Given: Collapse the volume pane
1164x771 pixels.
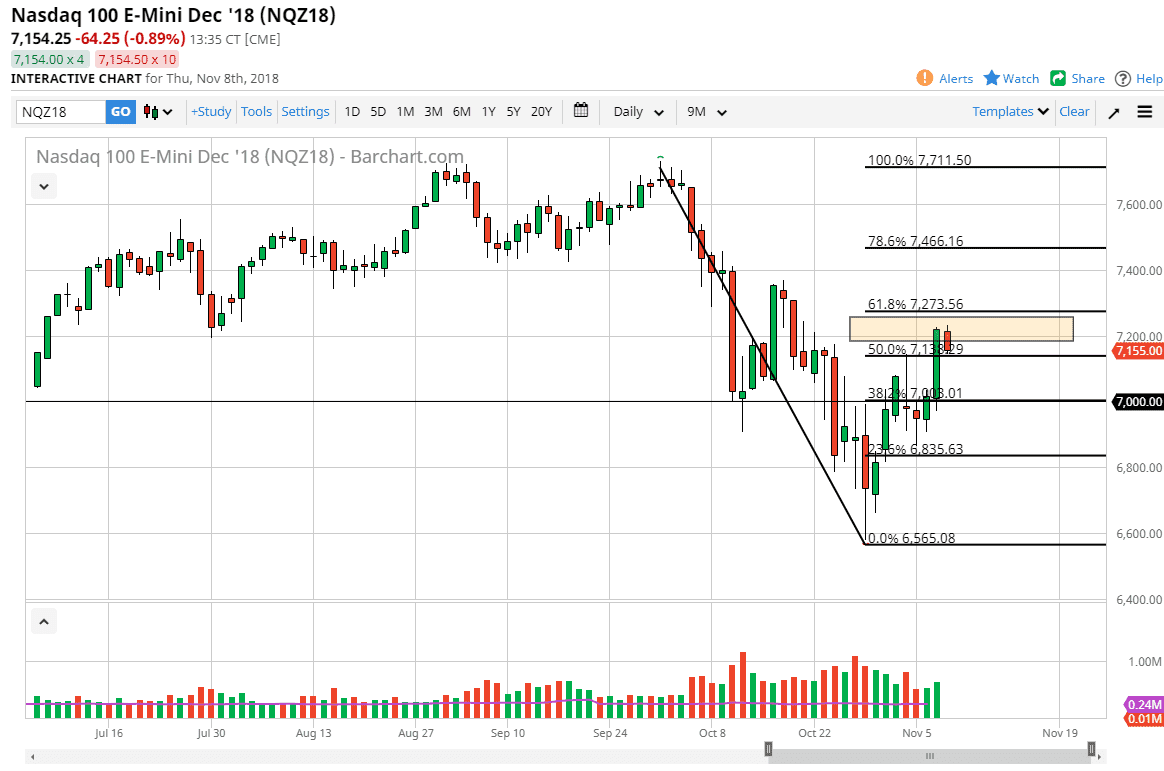Looking at the screenshot, I should pos(44,622).
